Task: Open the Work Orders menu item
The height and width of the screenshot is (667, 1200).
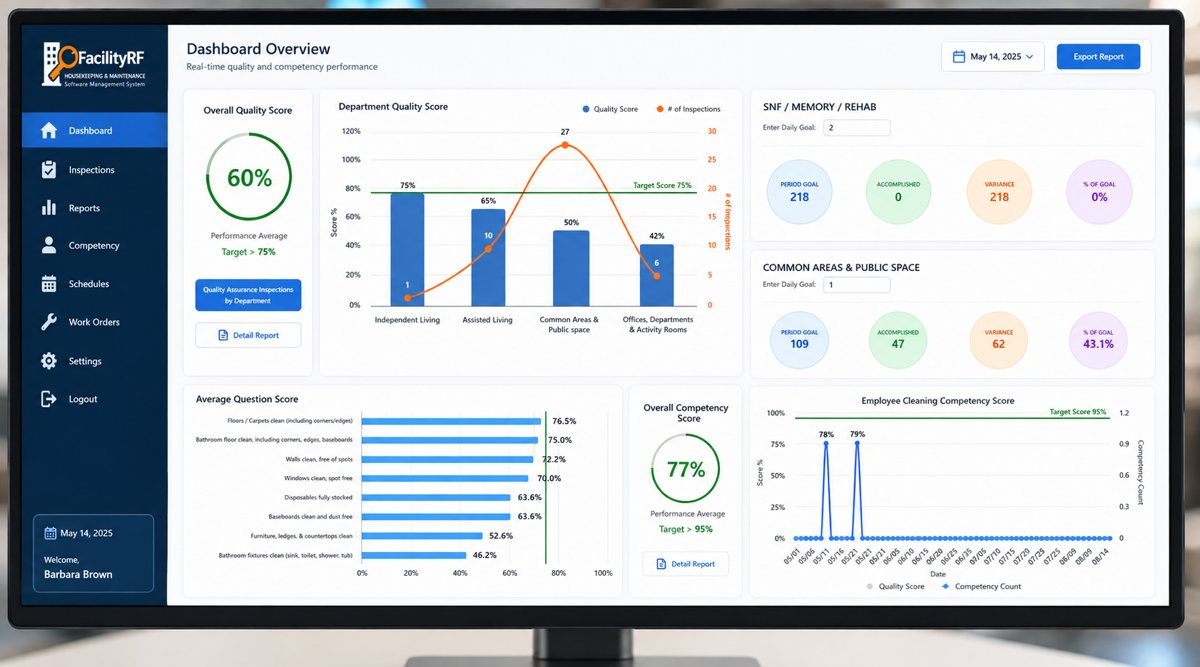Action: click(x=95, y=322)
